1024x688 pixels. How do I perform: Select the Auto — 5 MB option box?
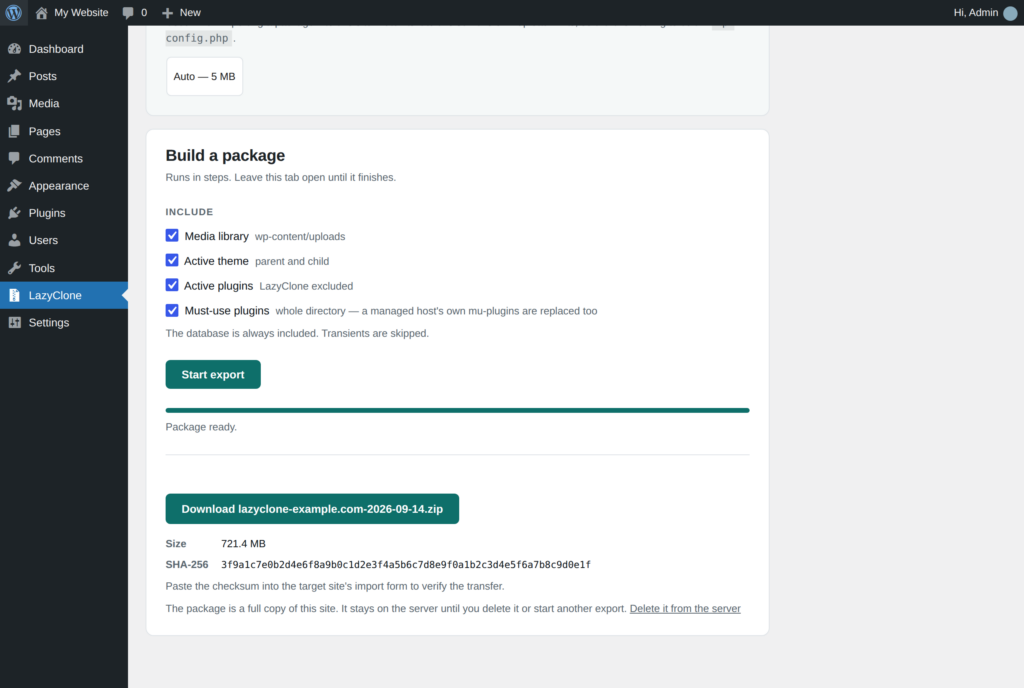coord(204,76)
